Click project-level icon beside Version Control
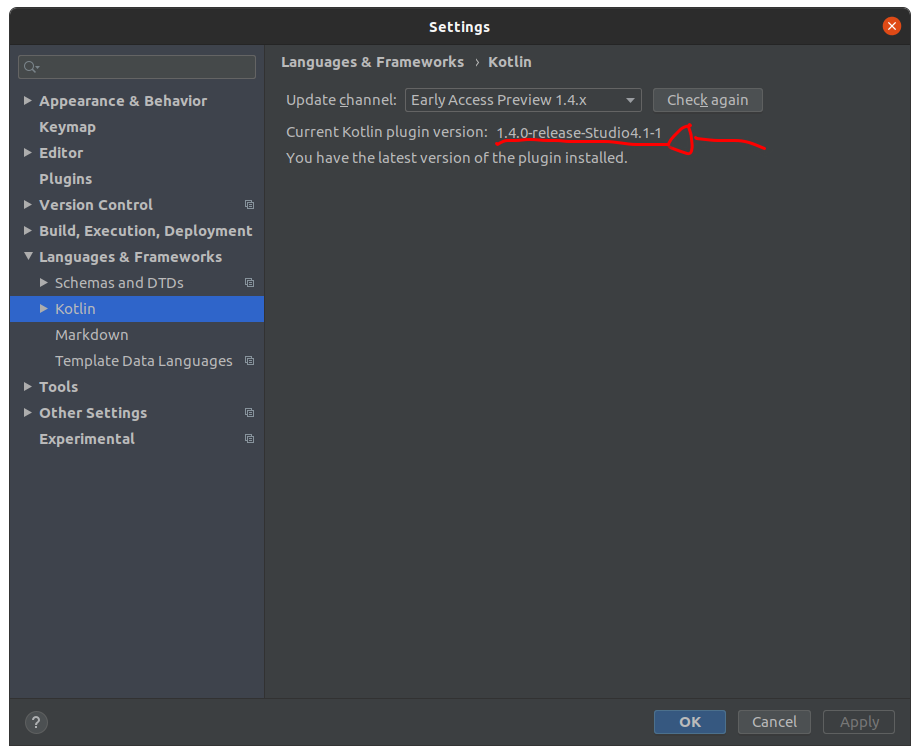 (249, 205)
